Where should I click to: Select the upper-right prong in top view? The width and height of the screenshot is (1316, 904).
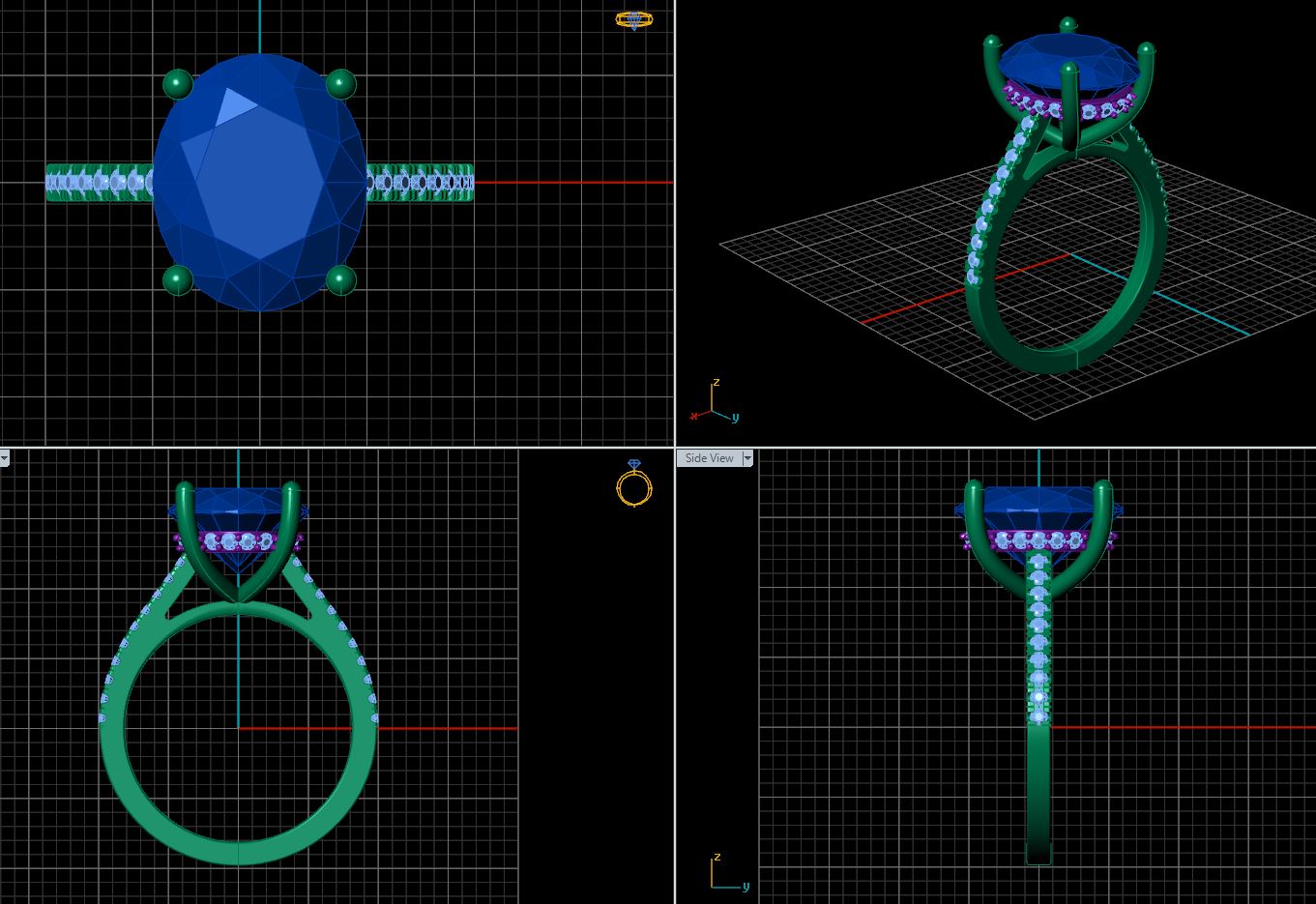pos(340,84)
